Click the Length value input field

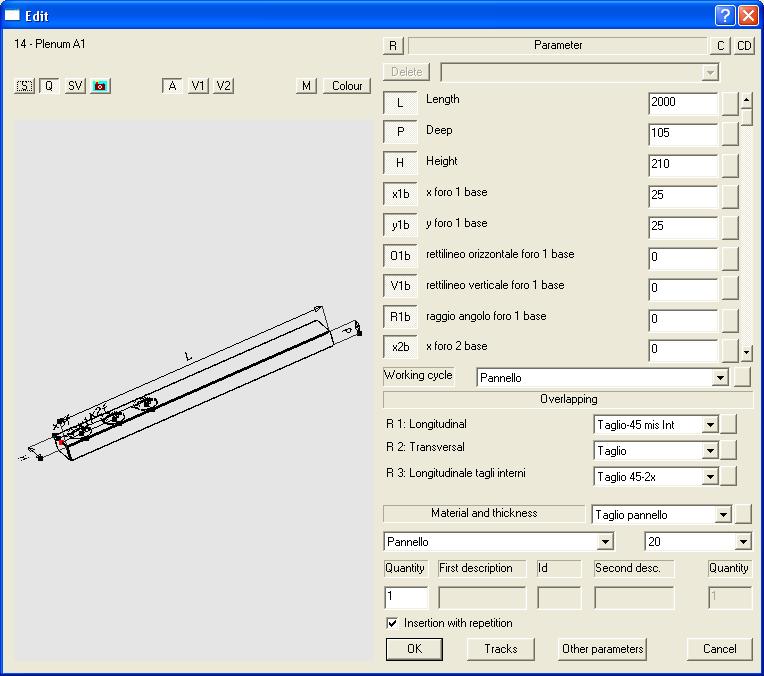(682, 103)
